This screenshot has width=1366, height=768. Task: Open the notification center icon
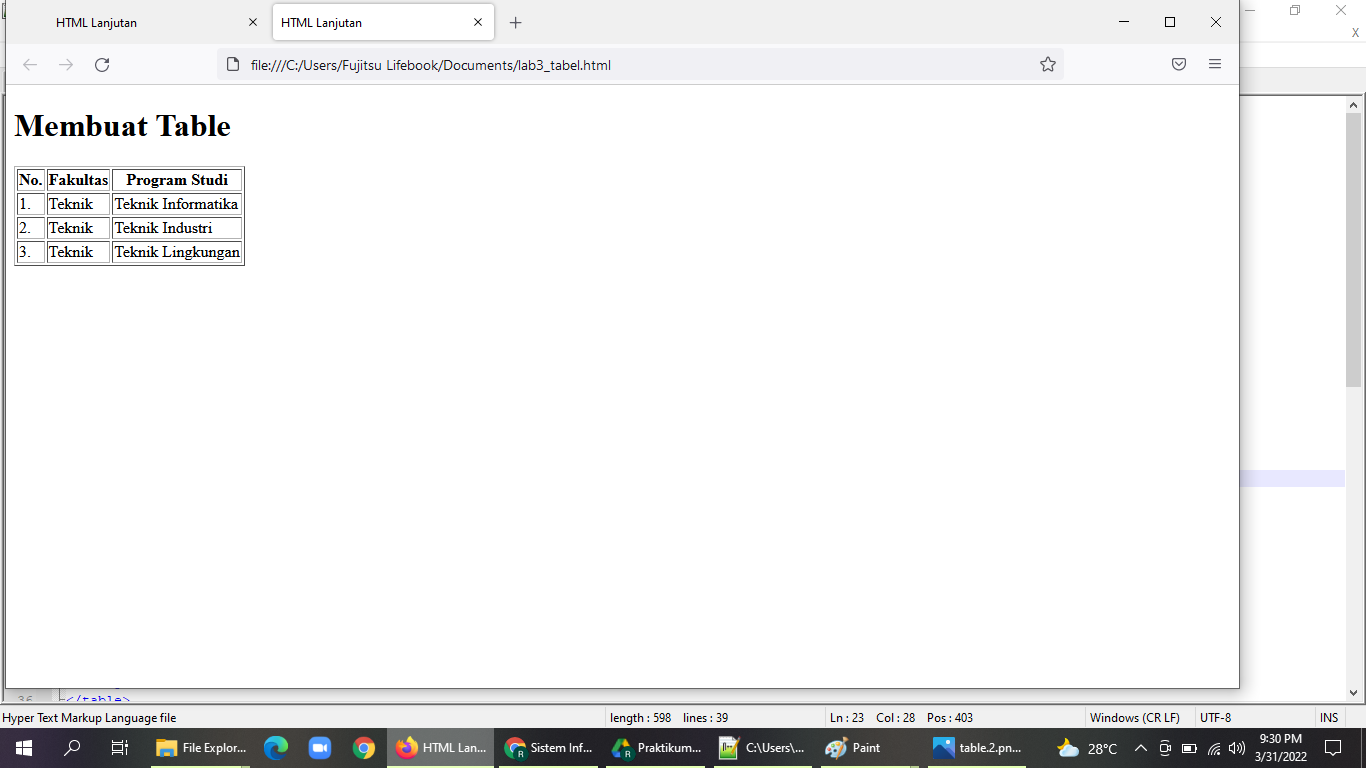(x=1332, y=748)
